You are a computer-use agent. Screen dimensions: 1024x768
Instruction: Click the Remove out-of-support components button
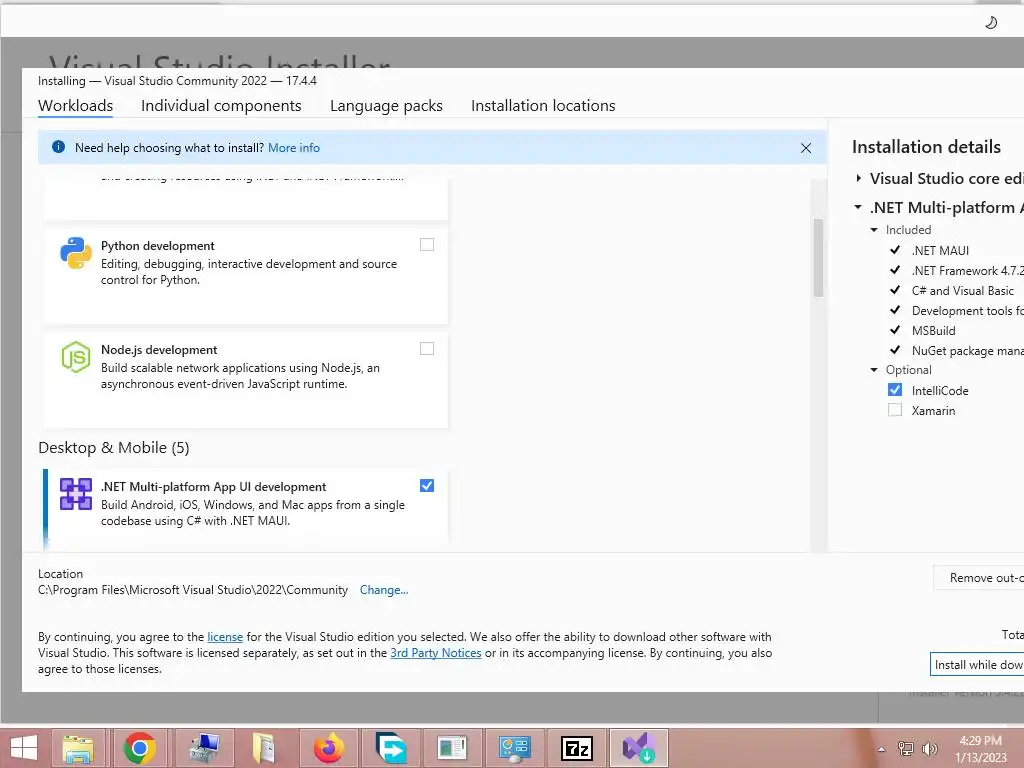[x=978, y=578]
